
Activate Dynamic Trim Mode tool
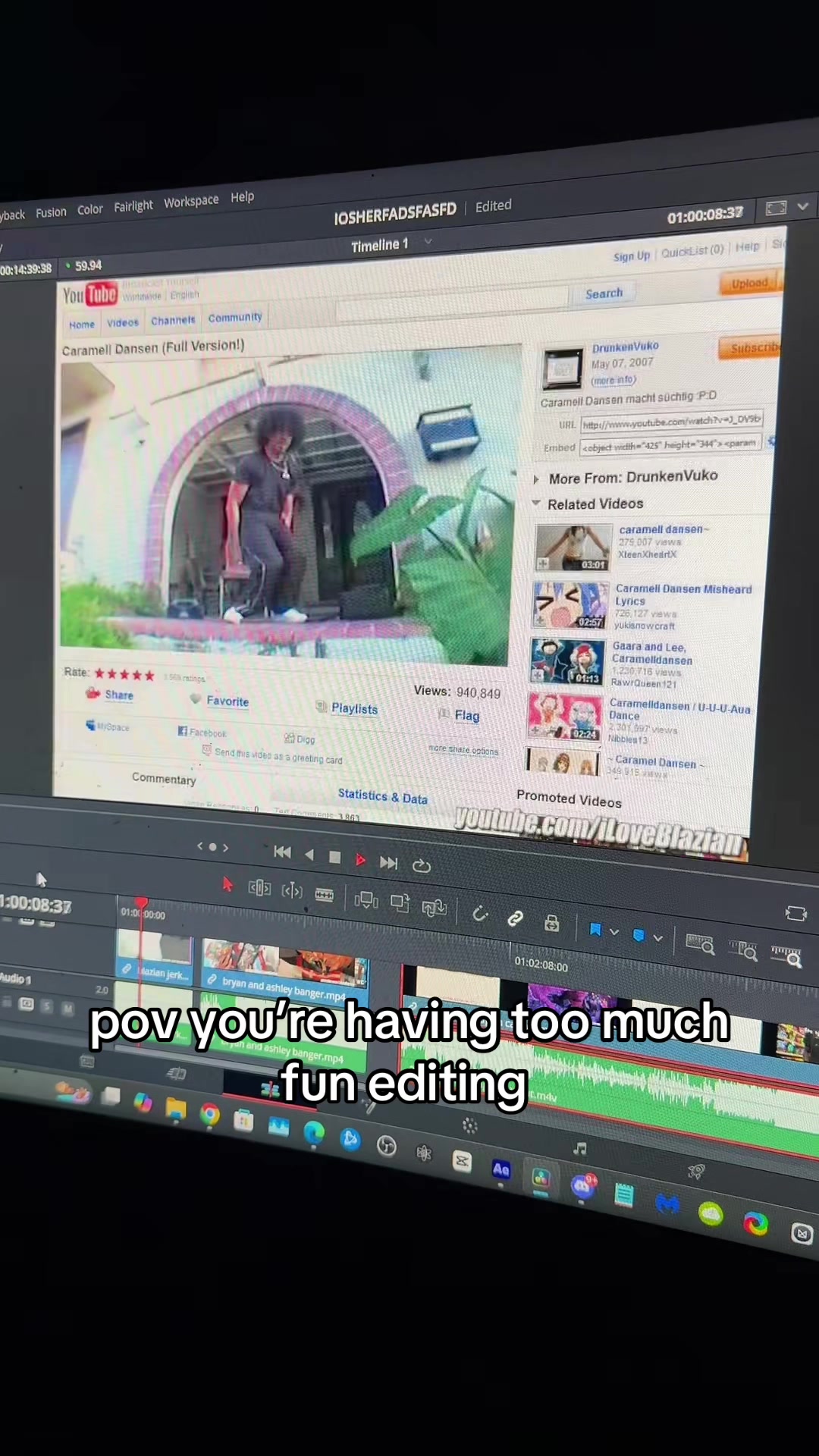pos(292,891)
